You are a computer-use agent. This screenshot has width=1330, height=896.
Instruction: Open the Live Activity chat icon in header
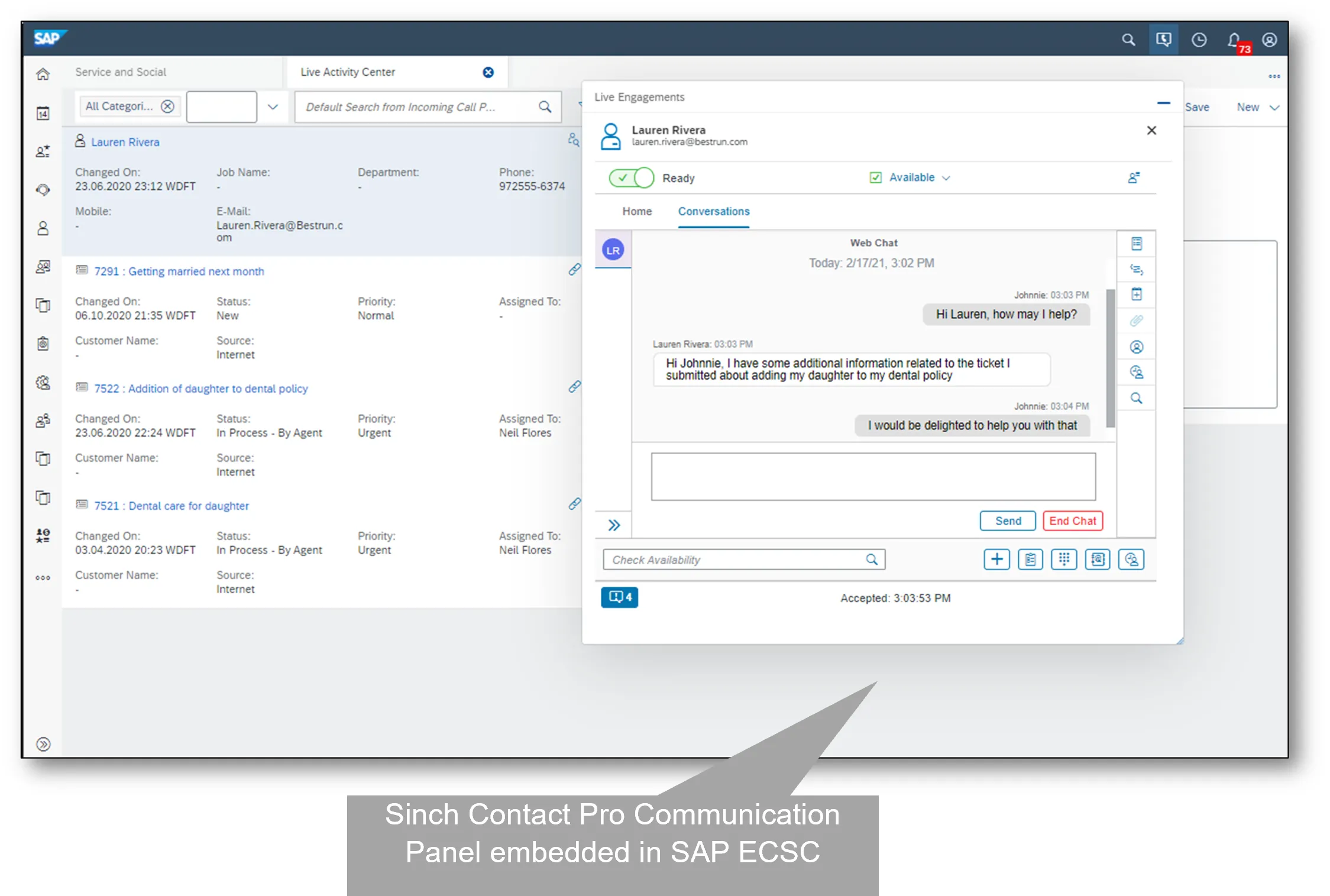[1163, 40]
